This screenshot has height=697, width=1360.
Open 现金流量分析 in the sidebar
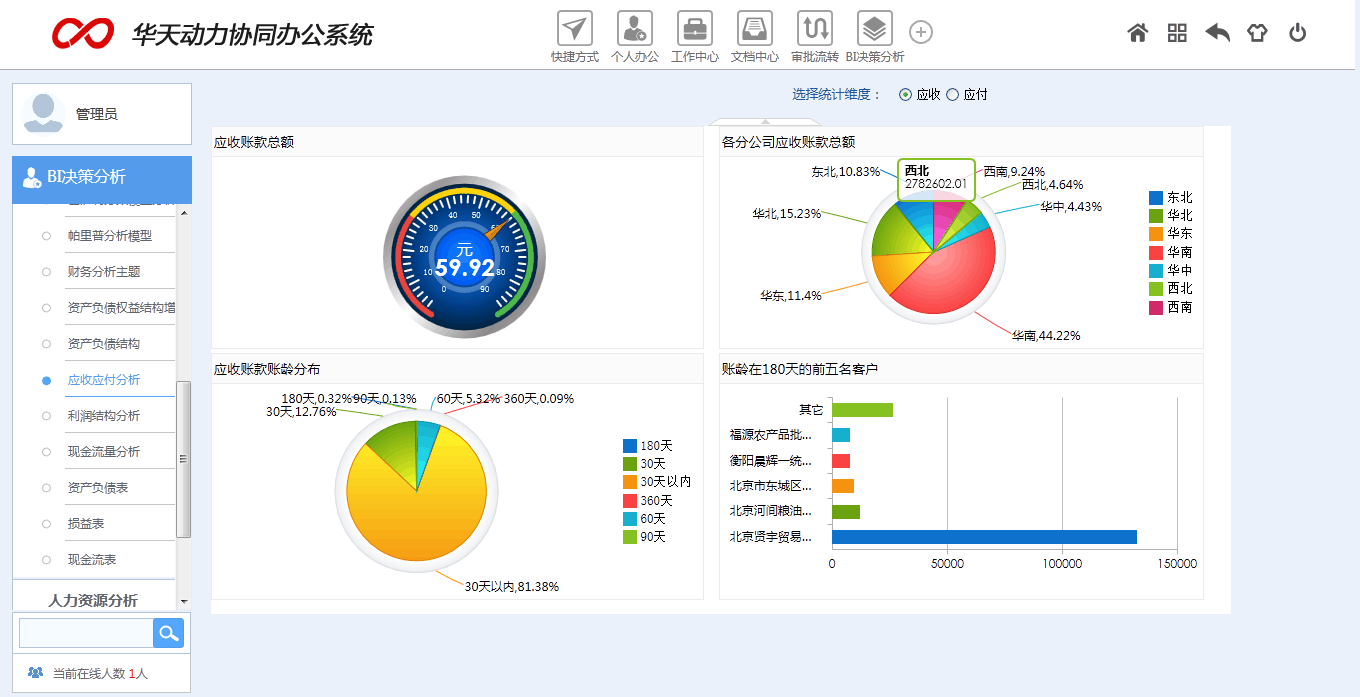[104, 452]
